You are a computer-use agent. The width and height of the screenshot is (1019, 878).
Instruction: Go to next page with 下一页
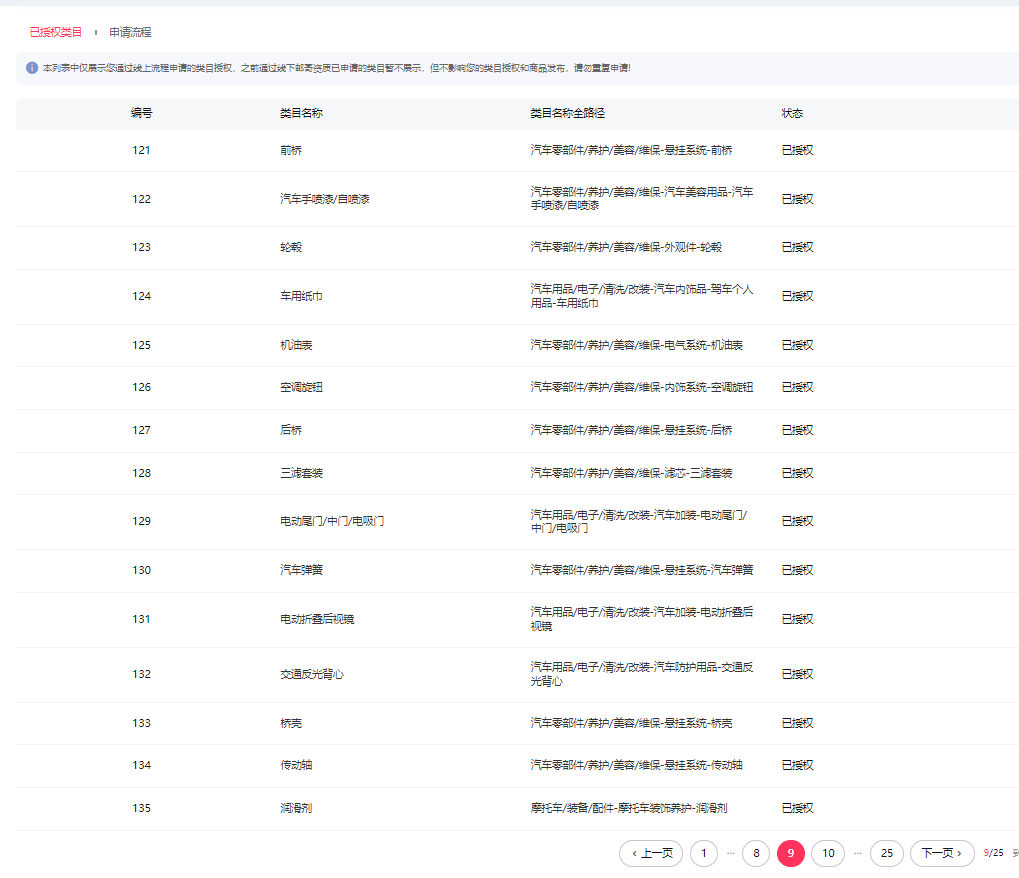[x=942, y=853]
